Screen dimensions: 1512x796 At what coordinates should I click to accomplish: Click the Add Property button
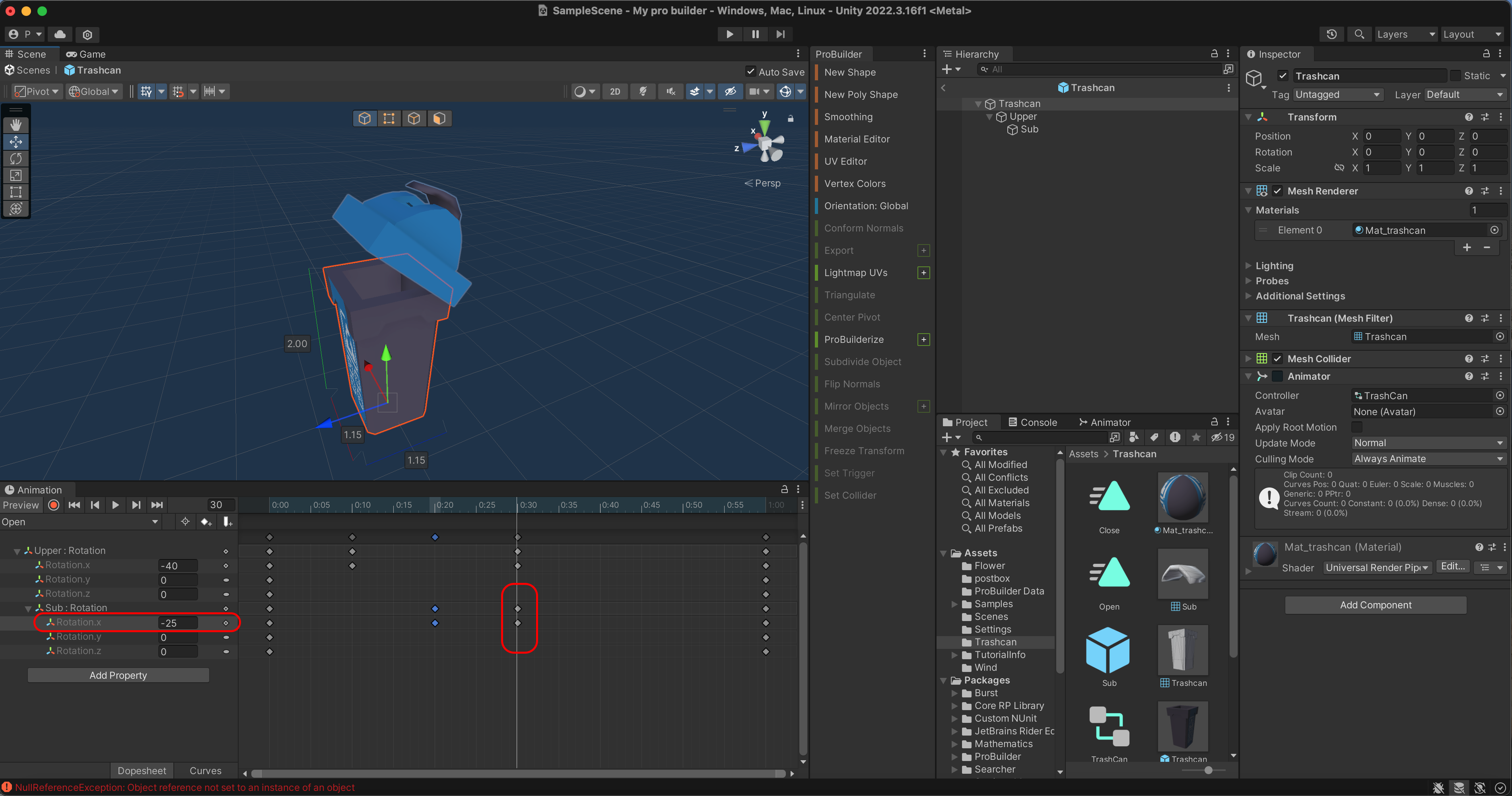tap(118, 675)
